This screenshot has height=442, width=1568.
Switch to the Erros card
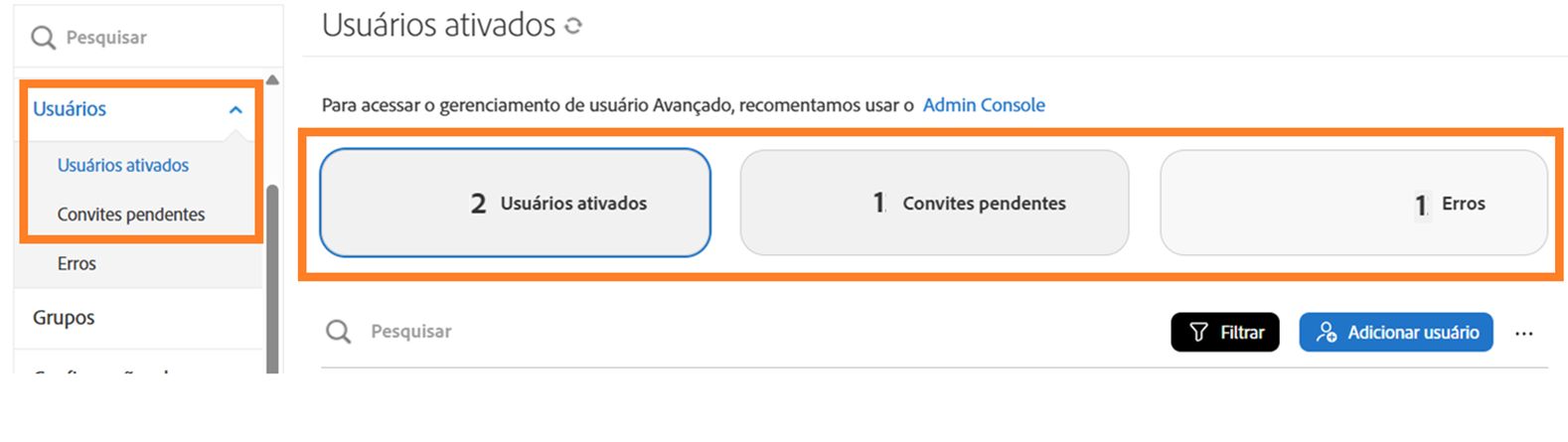pos(1353,203)
